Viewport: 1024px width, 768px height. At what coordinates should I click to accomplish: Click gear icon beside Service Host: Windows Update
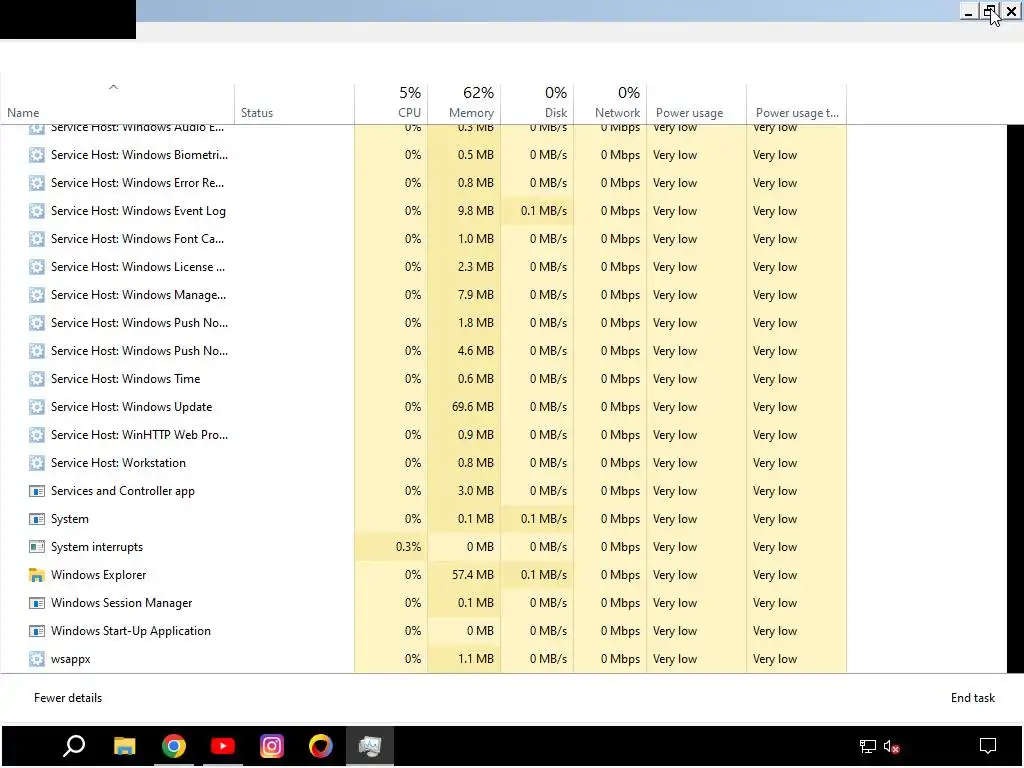(x=37, y=407)
